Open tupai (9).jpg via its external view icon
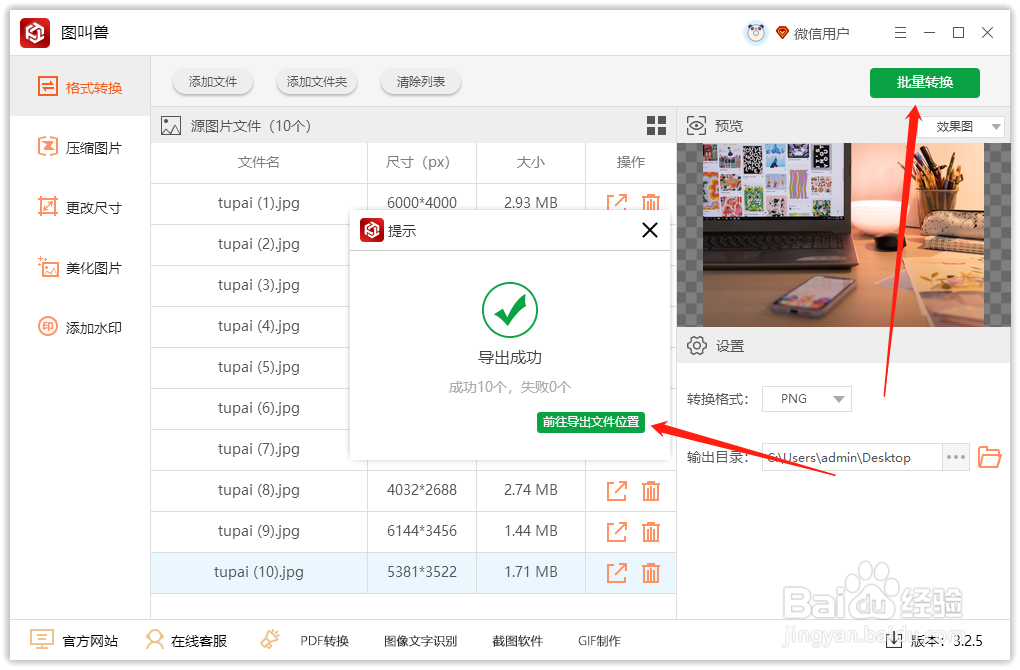 pos(616,531)
